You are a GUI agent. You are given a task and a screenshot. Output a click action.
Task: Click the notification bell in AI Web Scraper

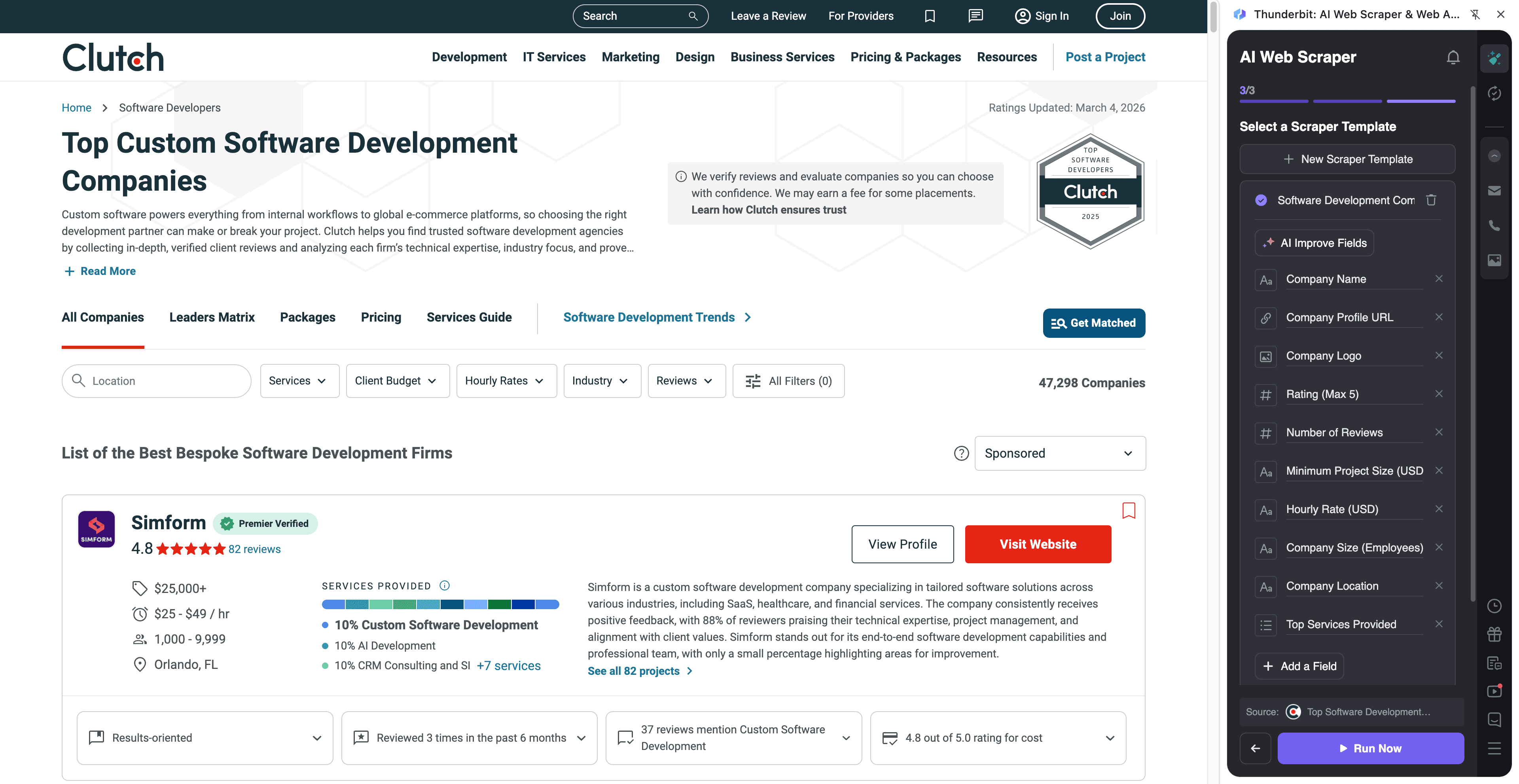(1453, 57)
